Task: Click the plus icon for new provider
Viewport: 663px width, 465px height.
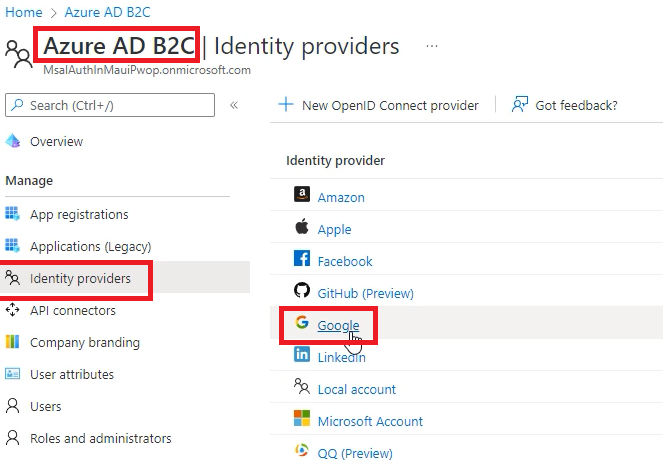Action: pos(286,104)
